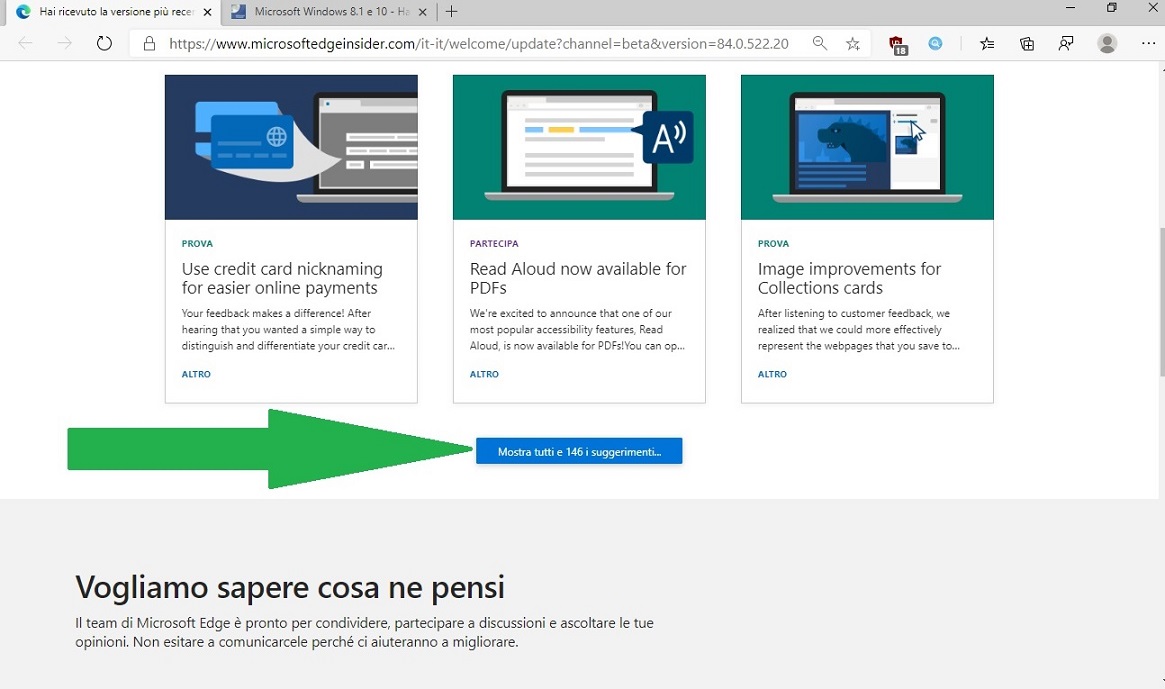Open 'Image improvements for Collections cards' title
This screenshot has width=1165, height=689.
pyautogui.click(x=849, y=278)
